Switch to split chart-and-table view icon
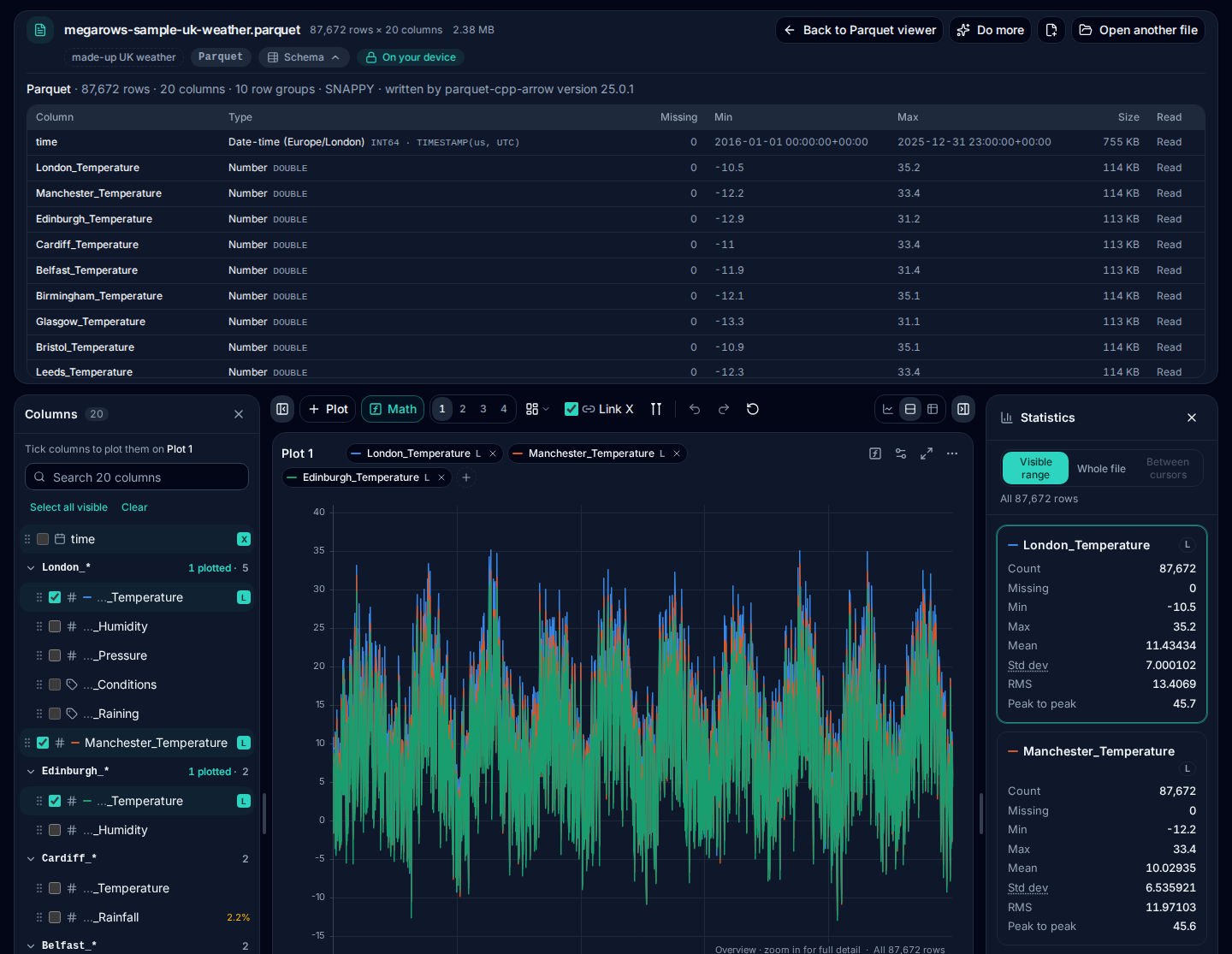This screenshot has width=1232, height=954. click(x=910, y=409)
